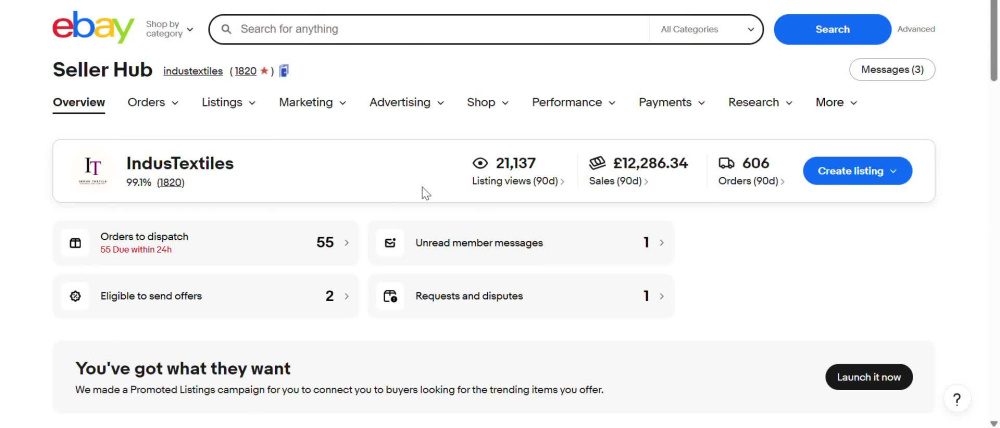Expand the Shop menu
The height and width of the screenshot is (428, 1000).
tap(488, 103)
